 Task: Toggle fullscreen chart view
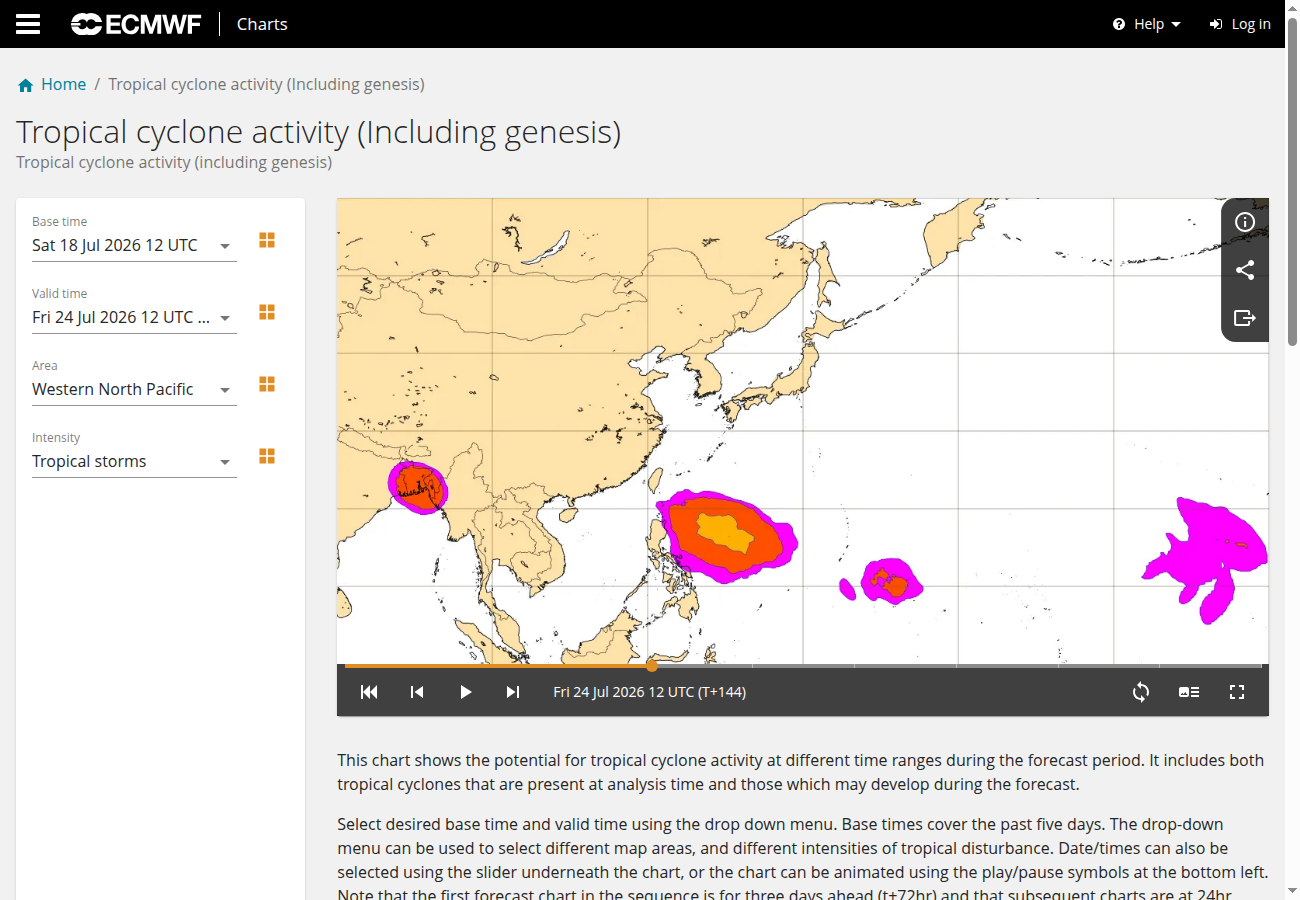pyautogui.click(x=1237, y=692)
